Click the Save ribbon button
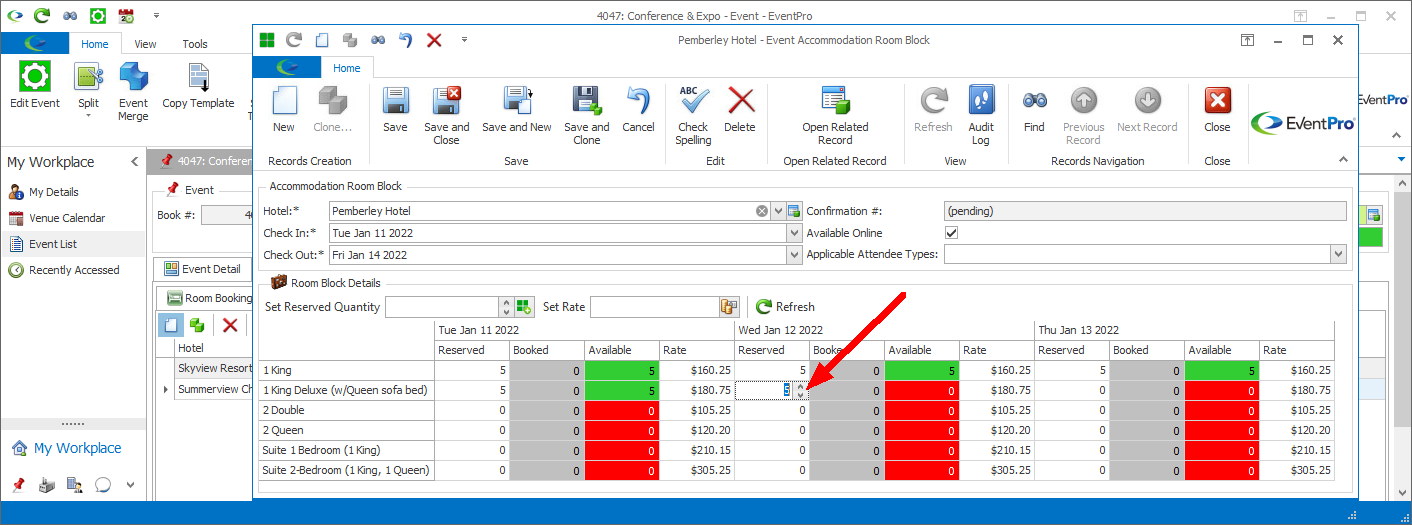 395,110
